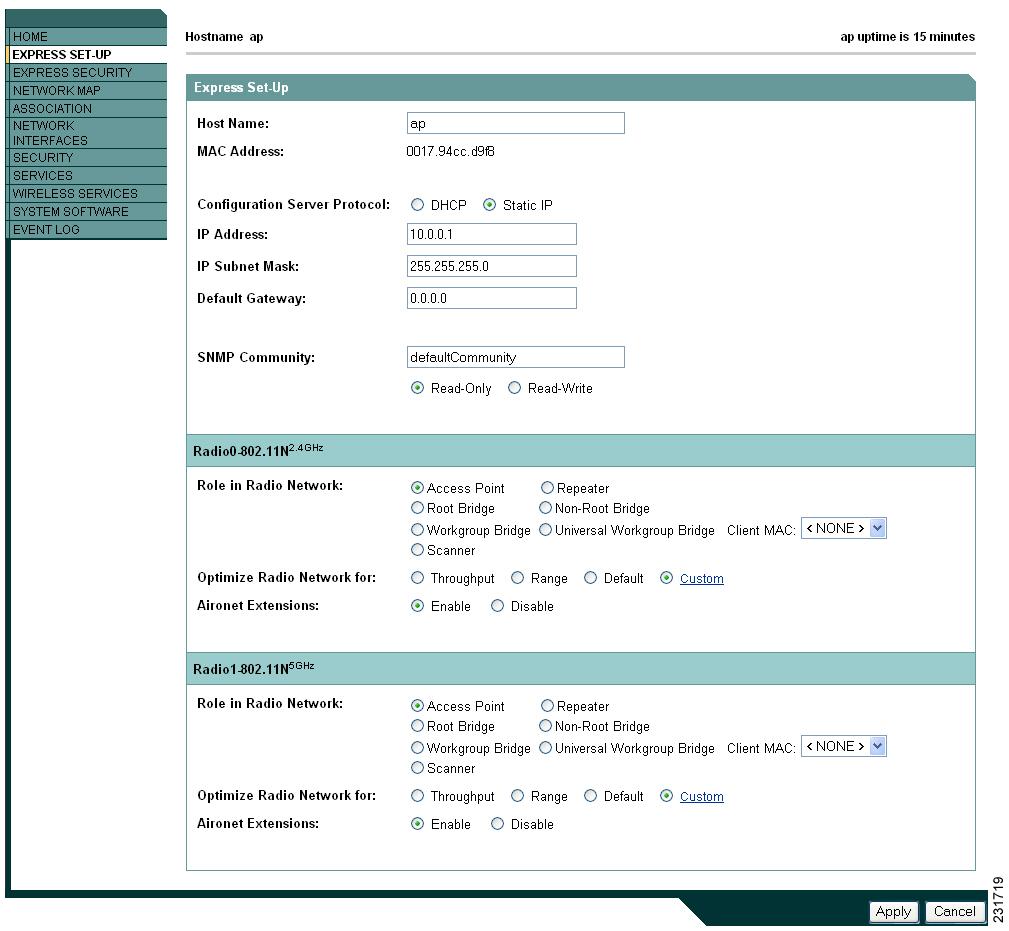Click the 'ap uptime is 15 minutes' text
The height and width of the screenshot is (931, 1009).
(x=907, y=37)
